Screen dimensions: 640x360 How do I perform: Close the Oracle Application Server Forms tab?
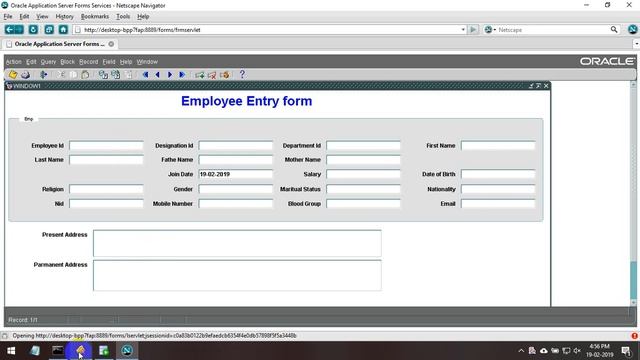tap(111, 44)
